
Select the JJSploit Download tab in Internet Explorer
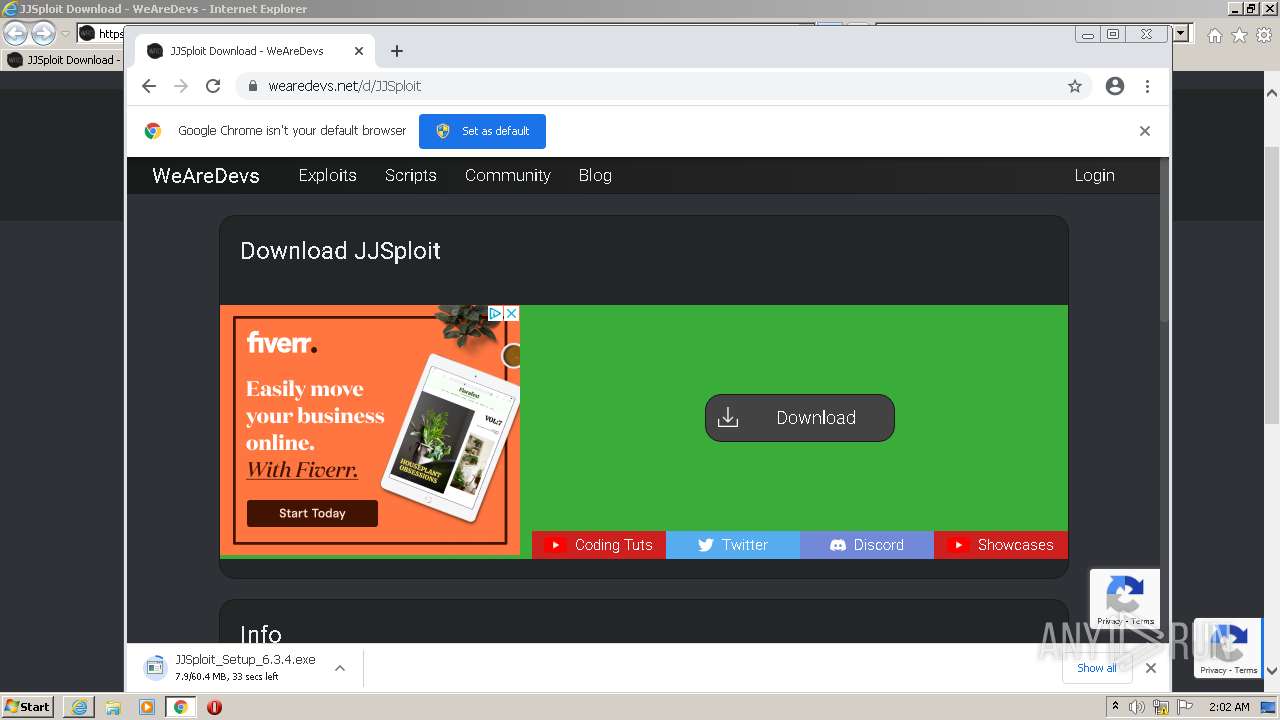tap(62, 60)
